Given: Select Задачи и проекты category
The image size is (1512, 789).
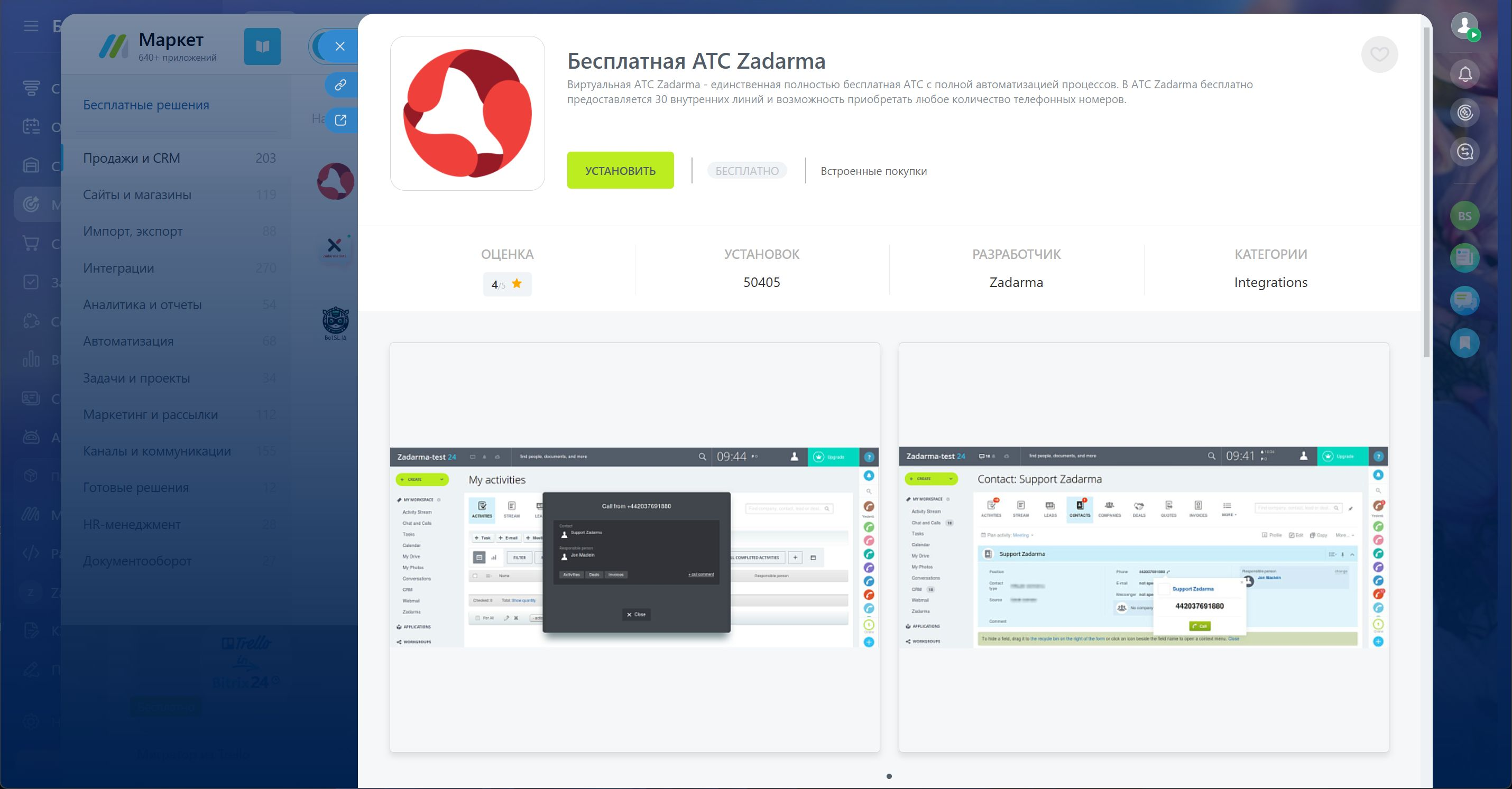Looking at the screenshot, I should point(179,378).
